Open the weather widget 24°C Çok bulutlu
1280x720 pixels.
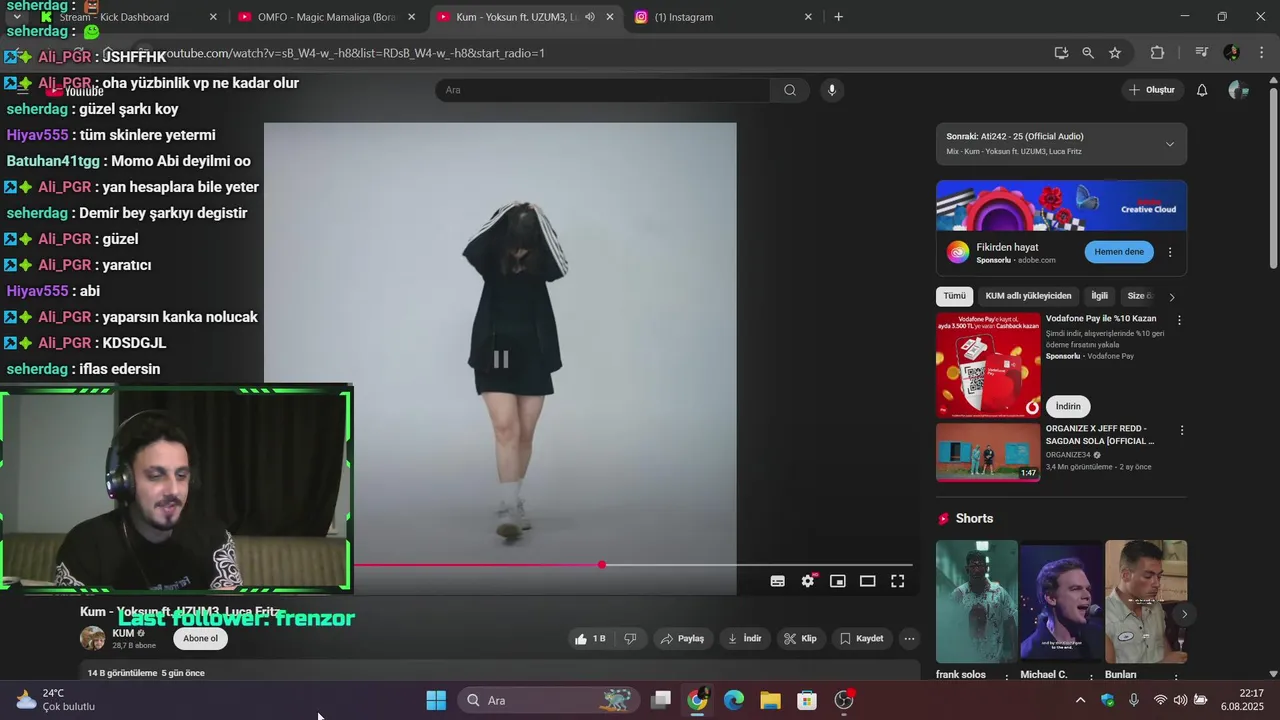pos(56,700)
